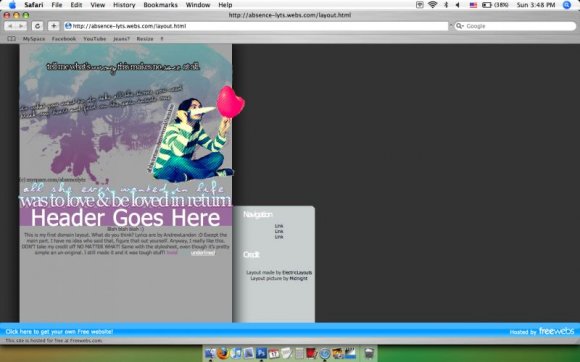Screen dimensions: 580x362
Task: Click the Safari compass icon in the Dock
Action: 325,353
